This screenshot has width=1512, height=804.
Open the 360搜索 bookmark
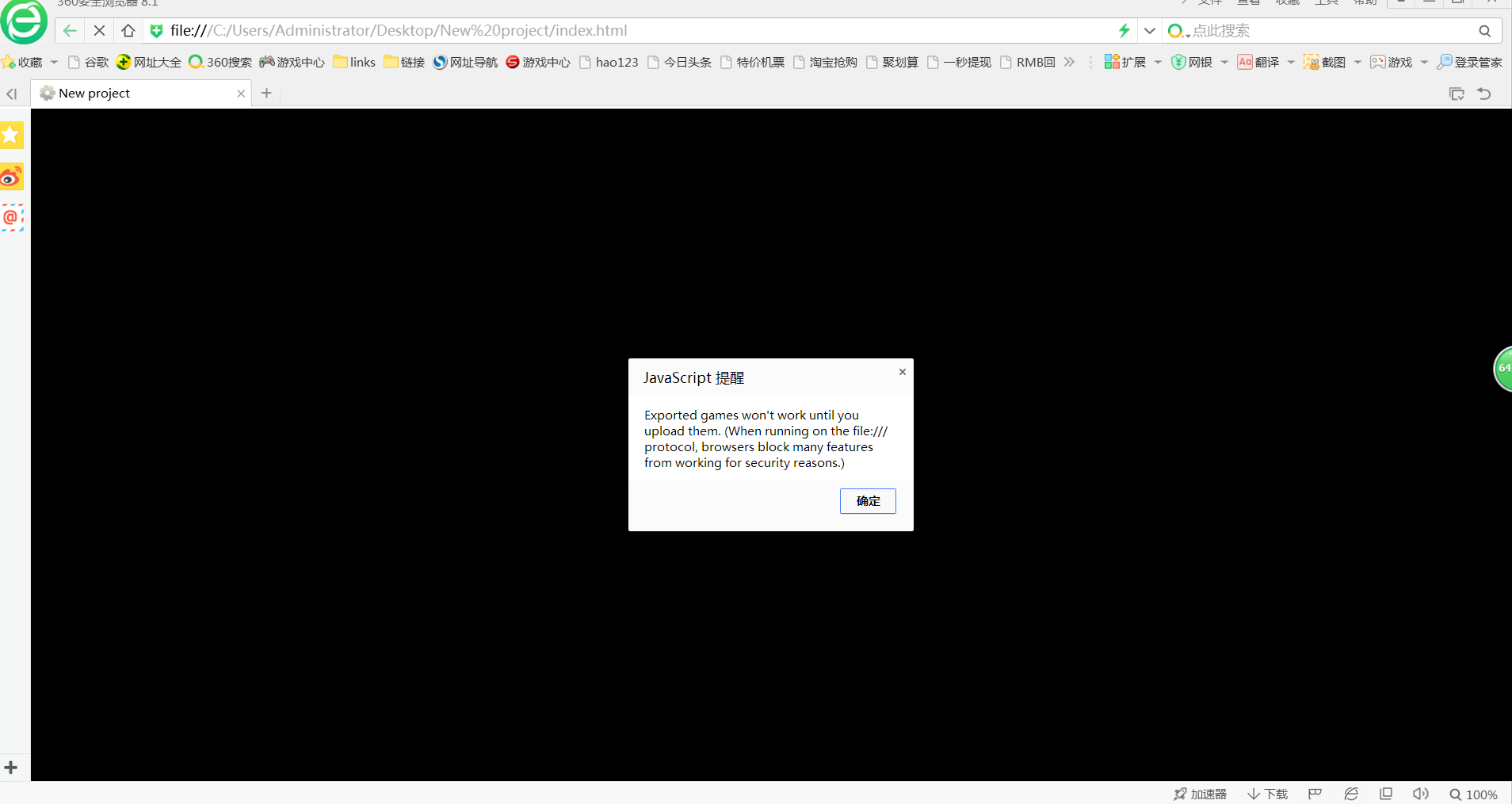220,62
